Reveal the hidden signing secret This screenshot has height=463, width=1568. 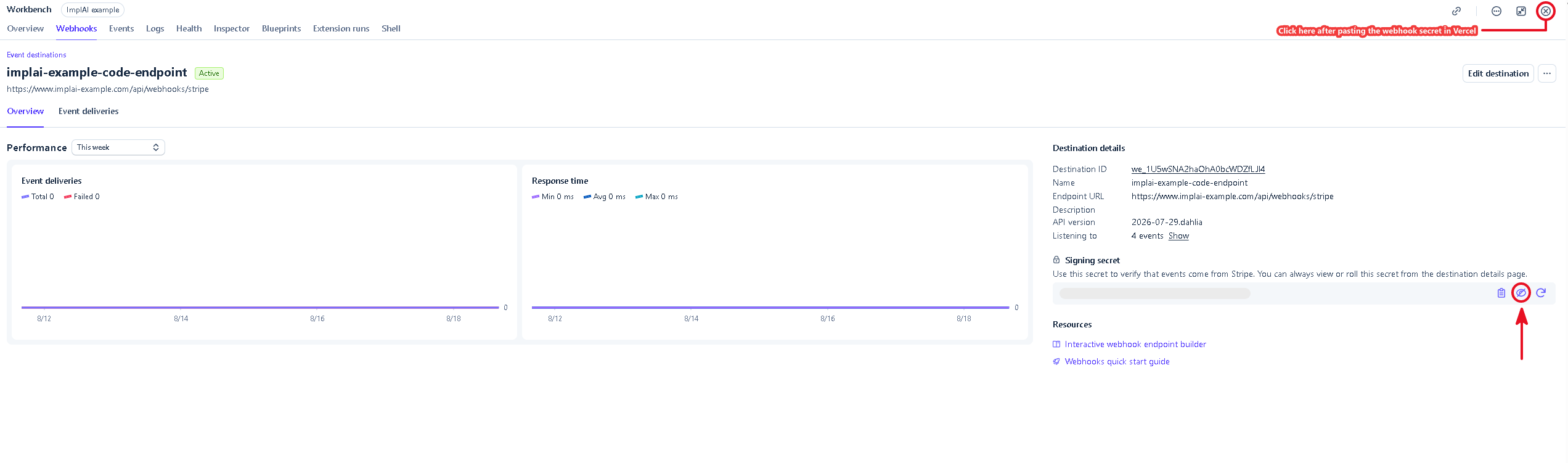(1521, 293)
